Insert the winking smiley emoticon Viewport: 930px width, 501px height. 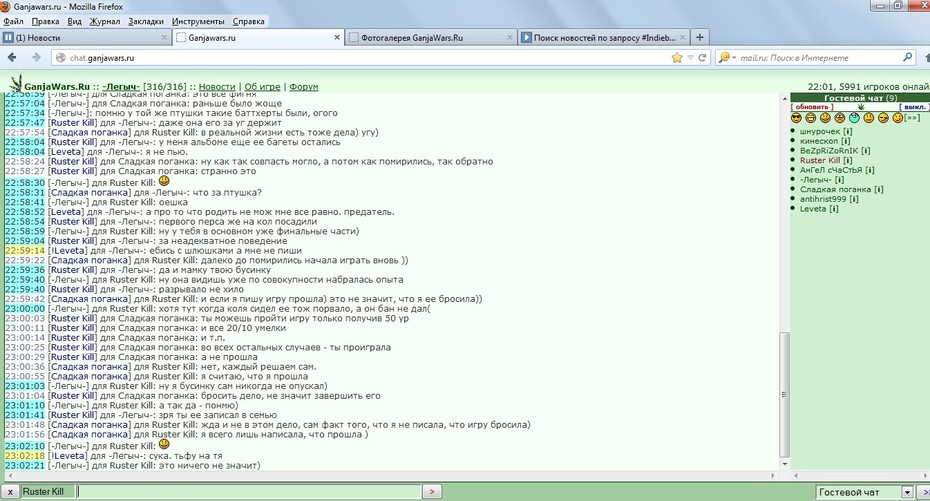(897, 118)
